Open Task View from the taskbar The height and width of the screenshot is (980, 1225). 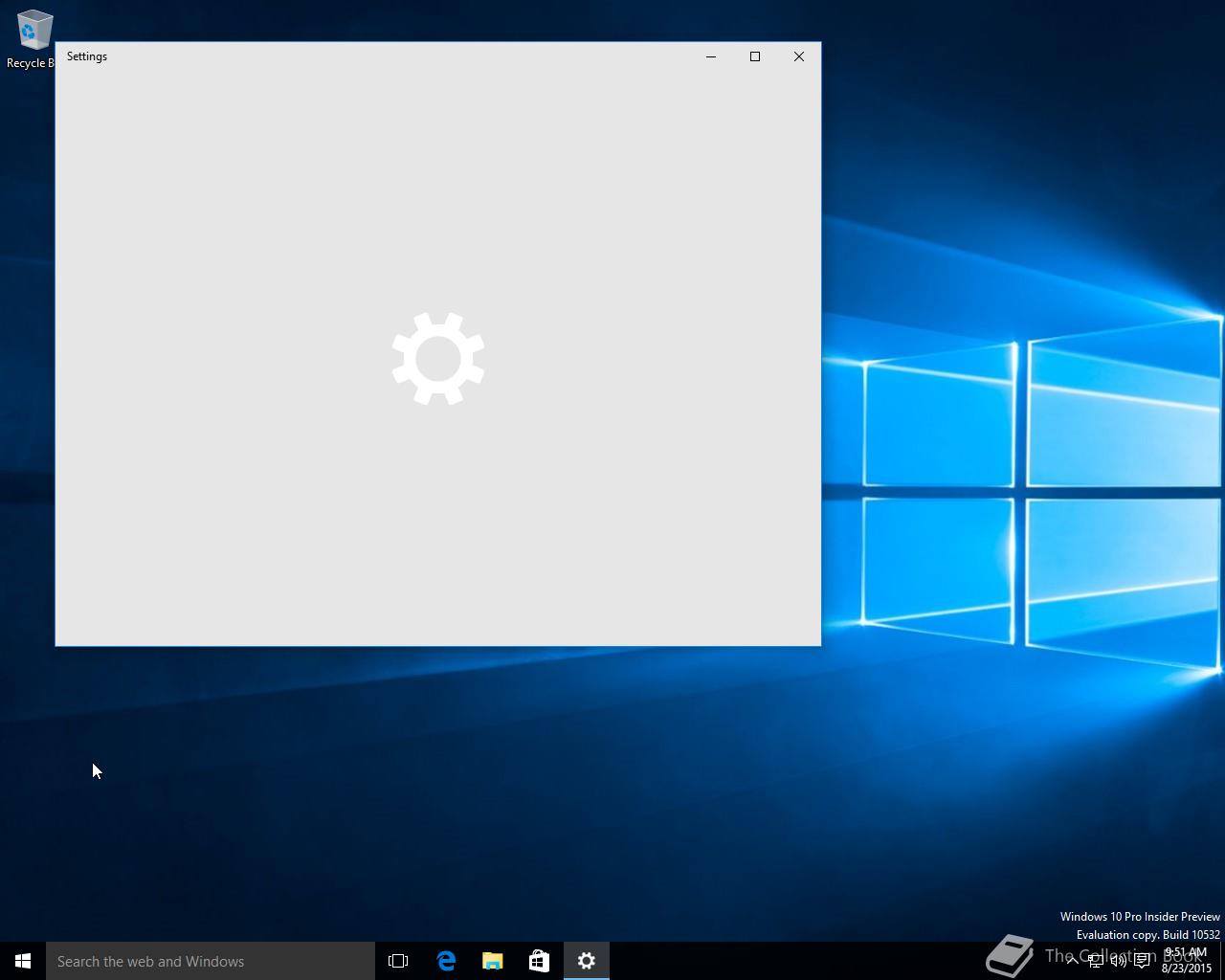pos(398,961)
